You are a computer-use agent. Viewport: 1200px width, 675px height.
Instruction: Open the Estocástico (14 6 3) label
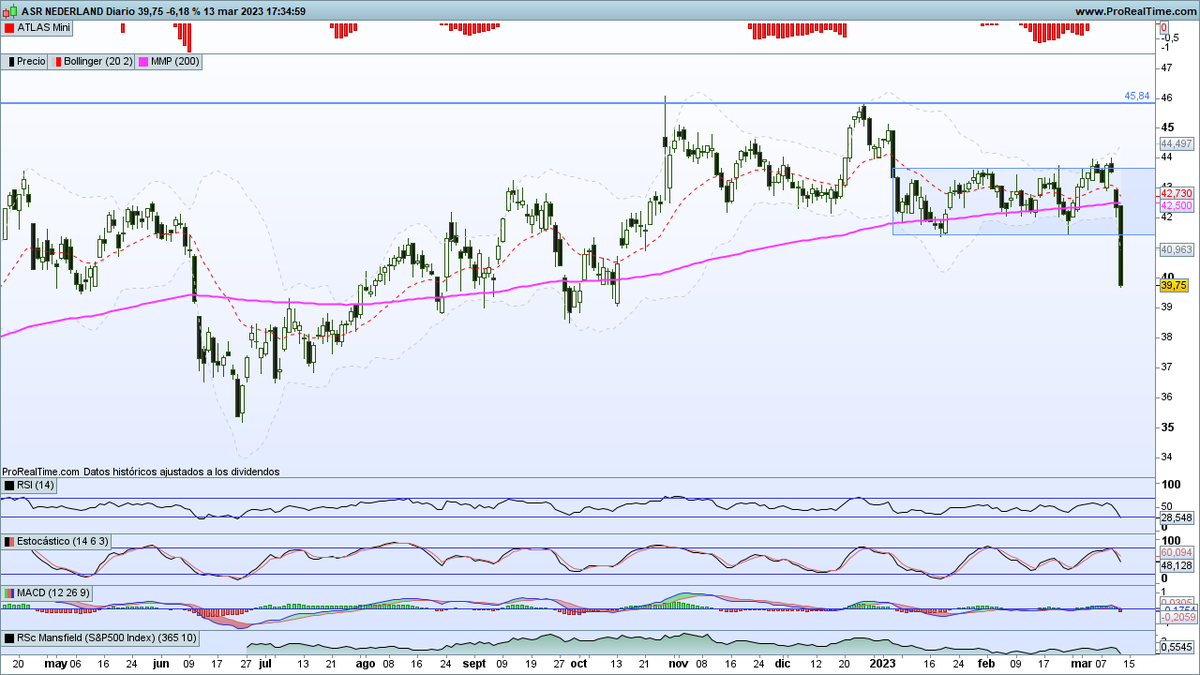point(63,541)
